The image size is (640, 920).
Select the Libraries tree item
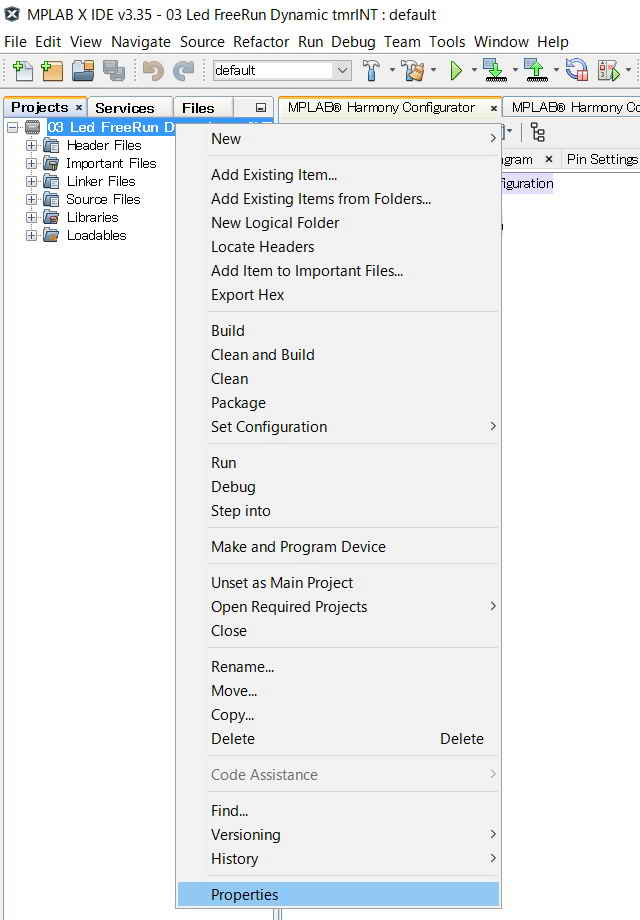coord(92,217)
